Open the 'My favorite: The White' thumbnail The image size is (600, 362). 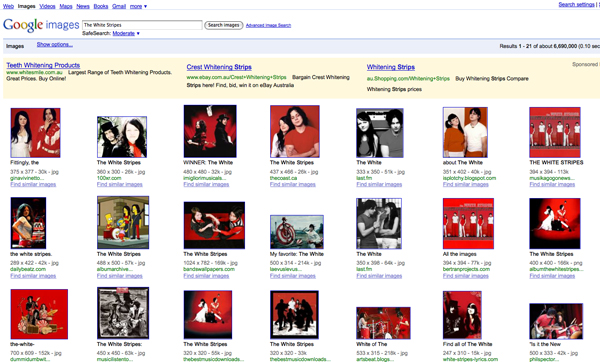297,232
